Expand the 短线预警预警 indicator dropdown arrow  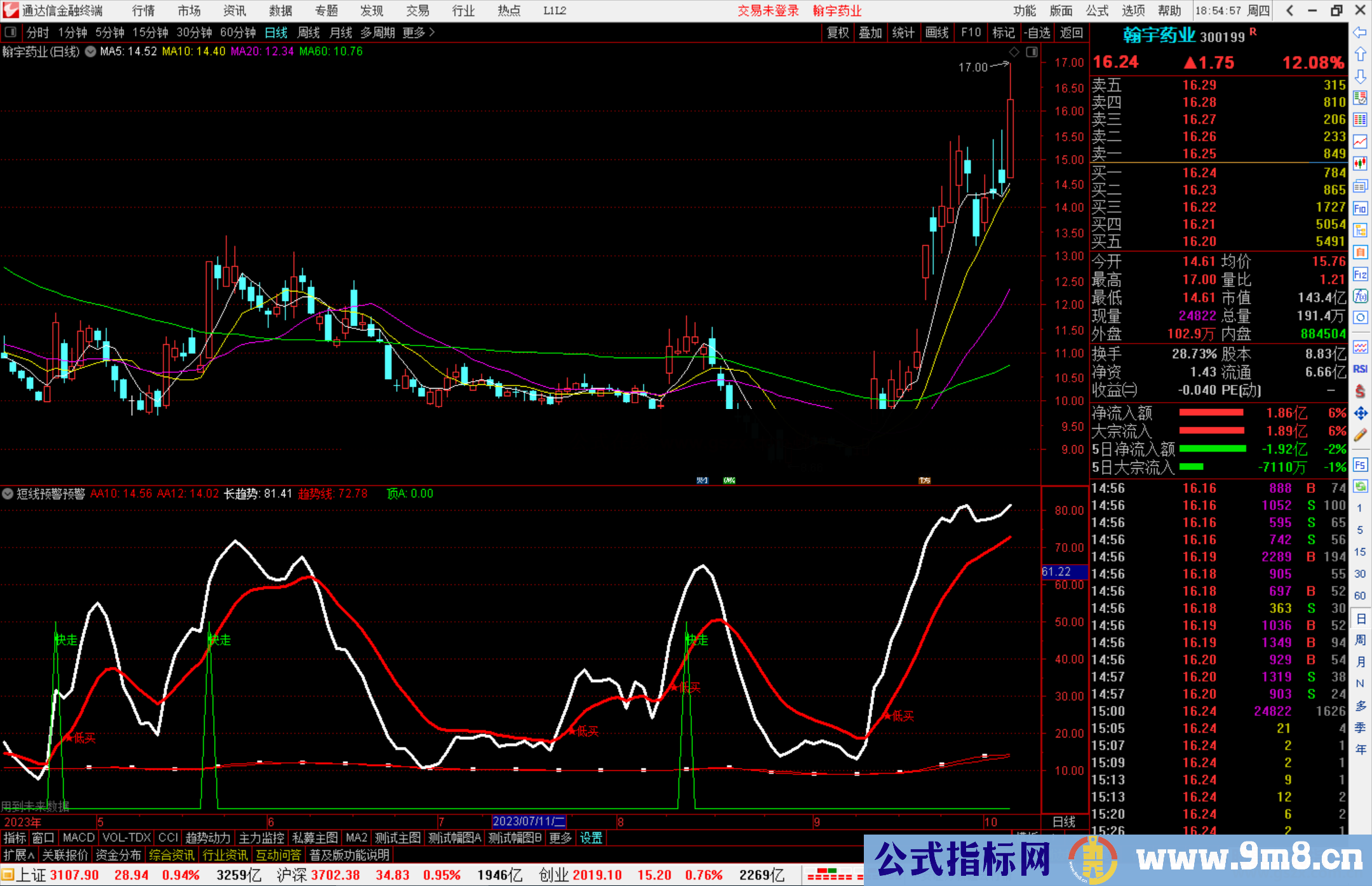(8, 493)
